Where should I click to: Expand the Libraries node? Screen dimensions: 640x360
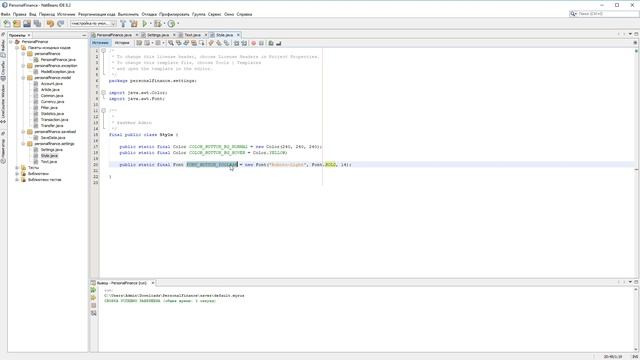pyautogui.click(x=17, y=174)
